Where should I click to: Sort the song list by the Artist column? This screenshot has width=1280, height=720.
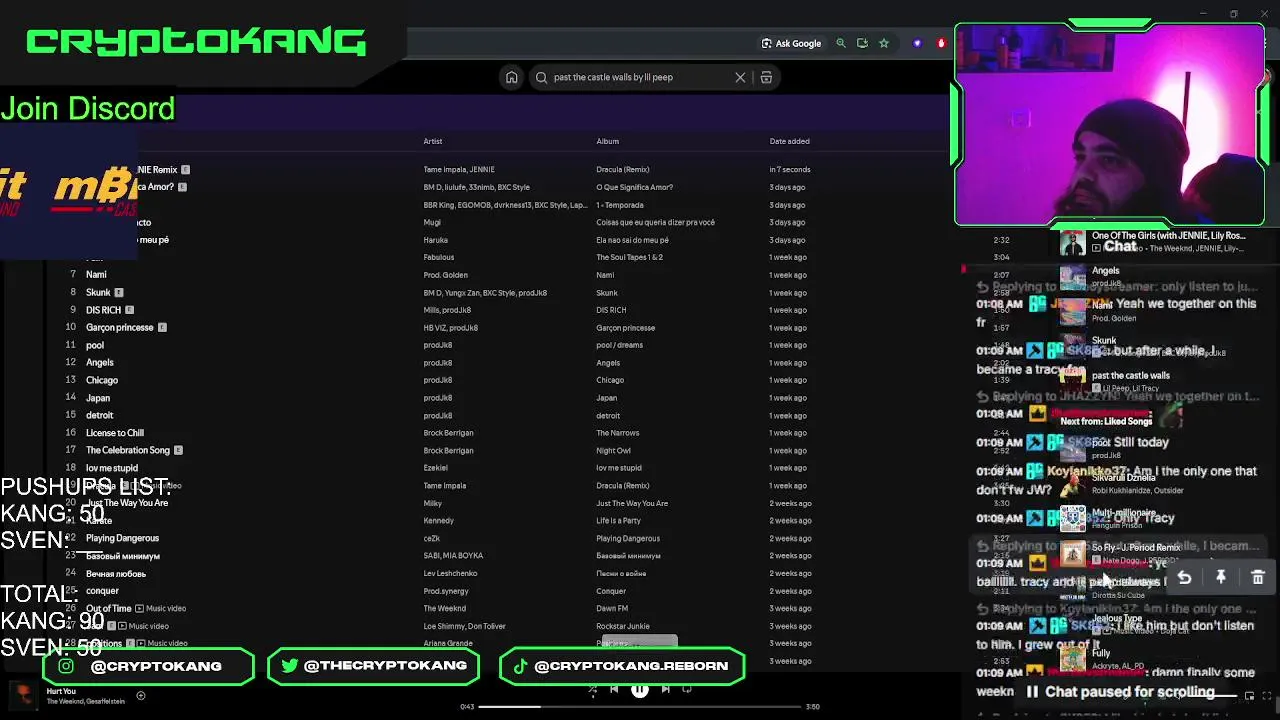[x=433, y=141]
